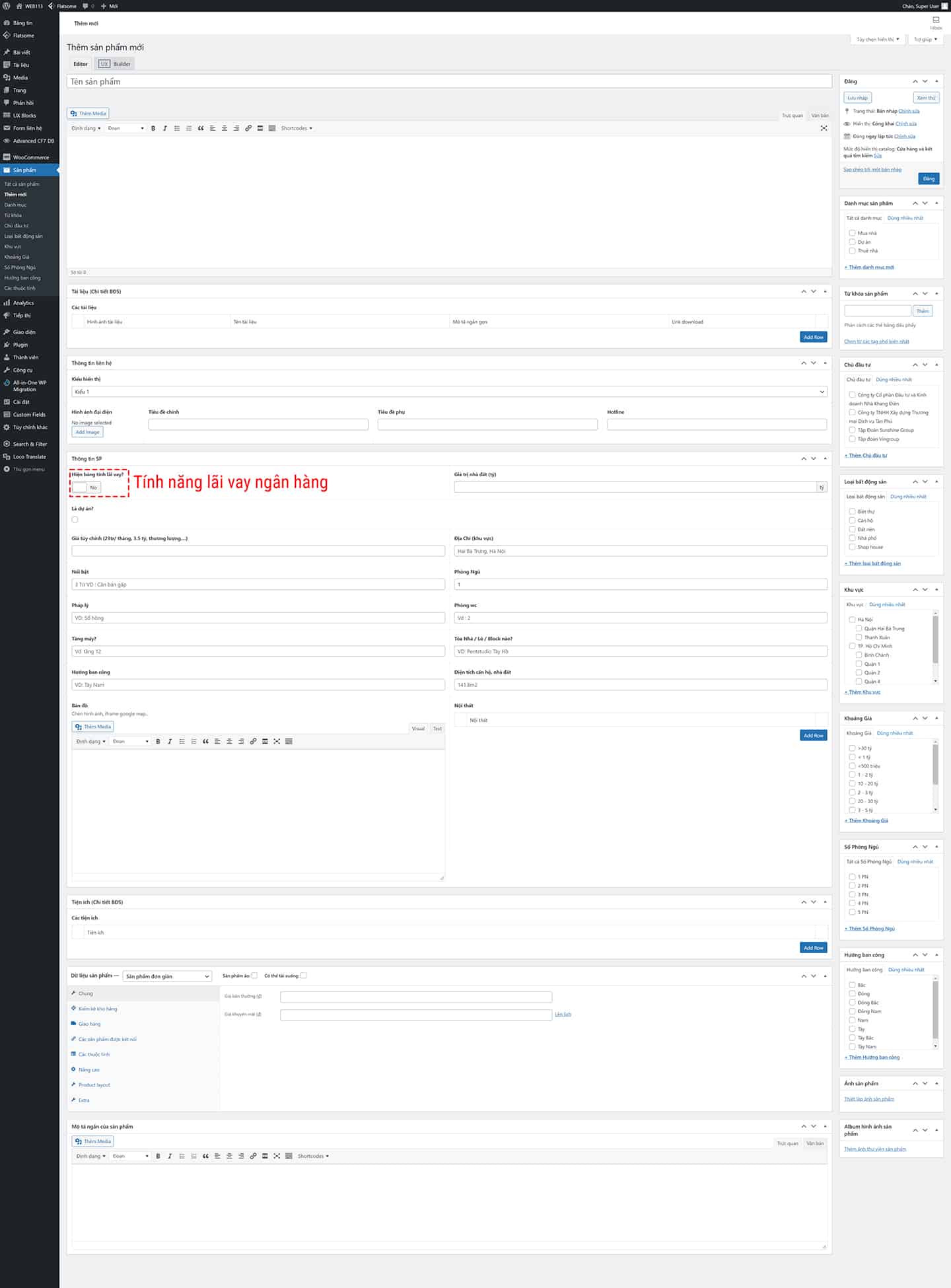Click Italic in the Bản đồ editor toolbar

tap(170, 741)
